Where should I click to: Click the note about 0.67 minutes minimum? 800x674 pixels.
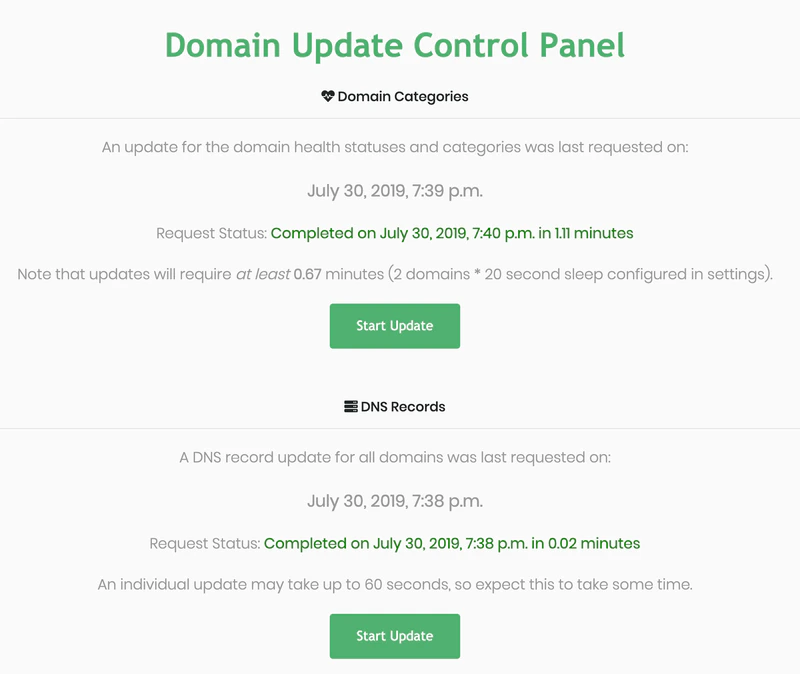coord(395,274)
